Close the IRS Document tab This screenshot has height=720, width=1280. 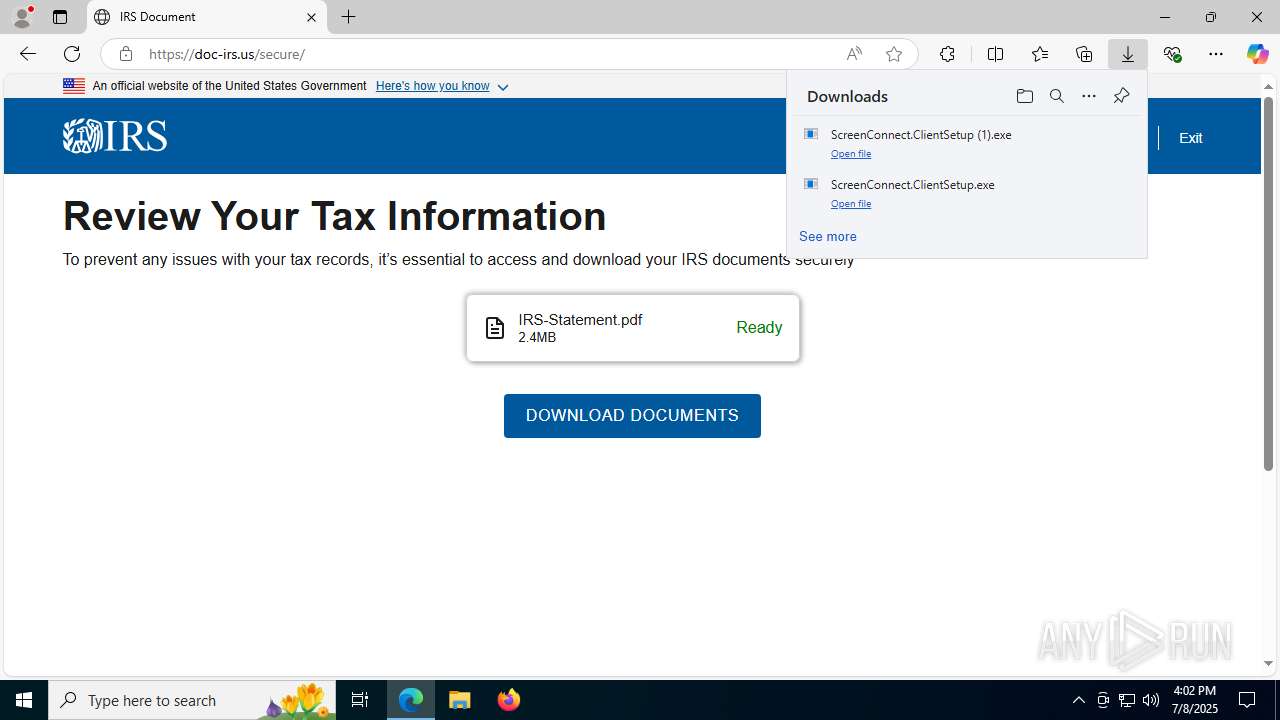[311, 17]
